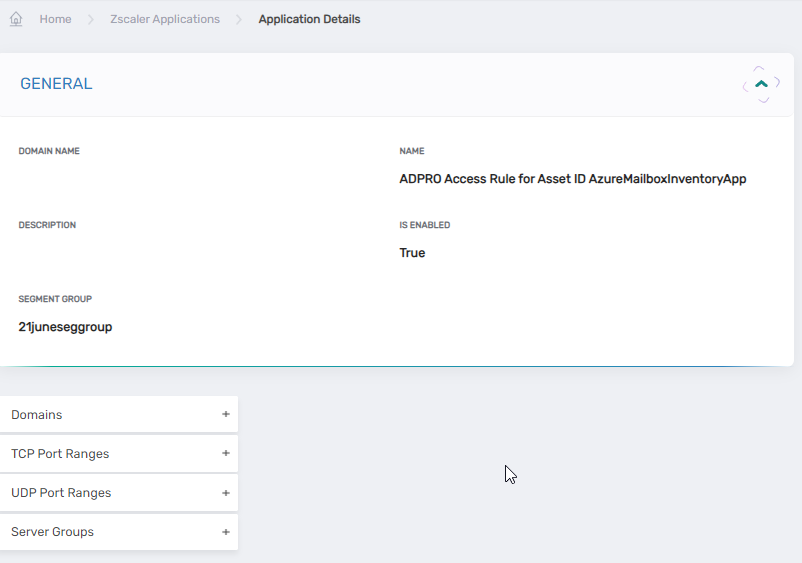Image resolution: width=802 pixels, height=563 pixels.
Task: Click the plus icon next to Domains
Action: tap(226, 414)
